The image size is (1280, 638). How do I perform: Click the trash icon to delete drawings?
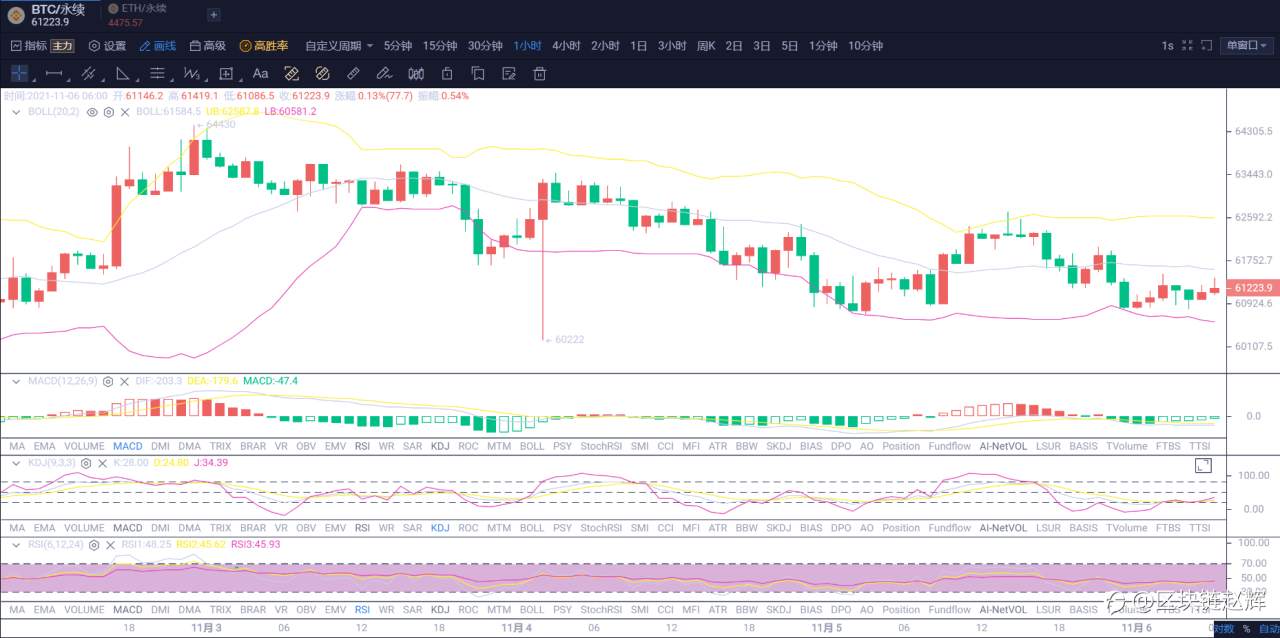(539, 73)
